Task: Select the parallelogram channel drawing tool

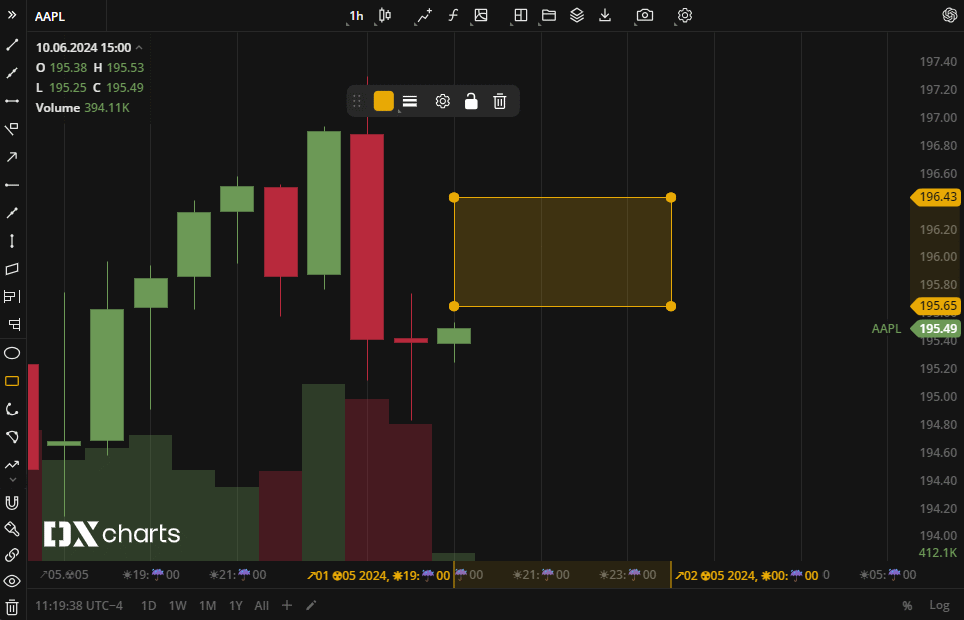Action: tap(12, 269)
